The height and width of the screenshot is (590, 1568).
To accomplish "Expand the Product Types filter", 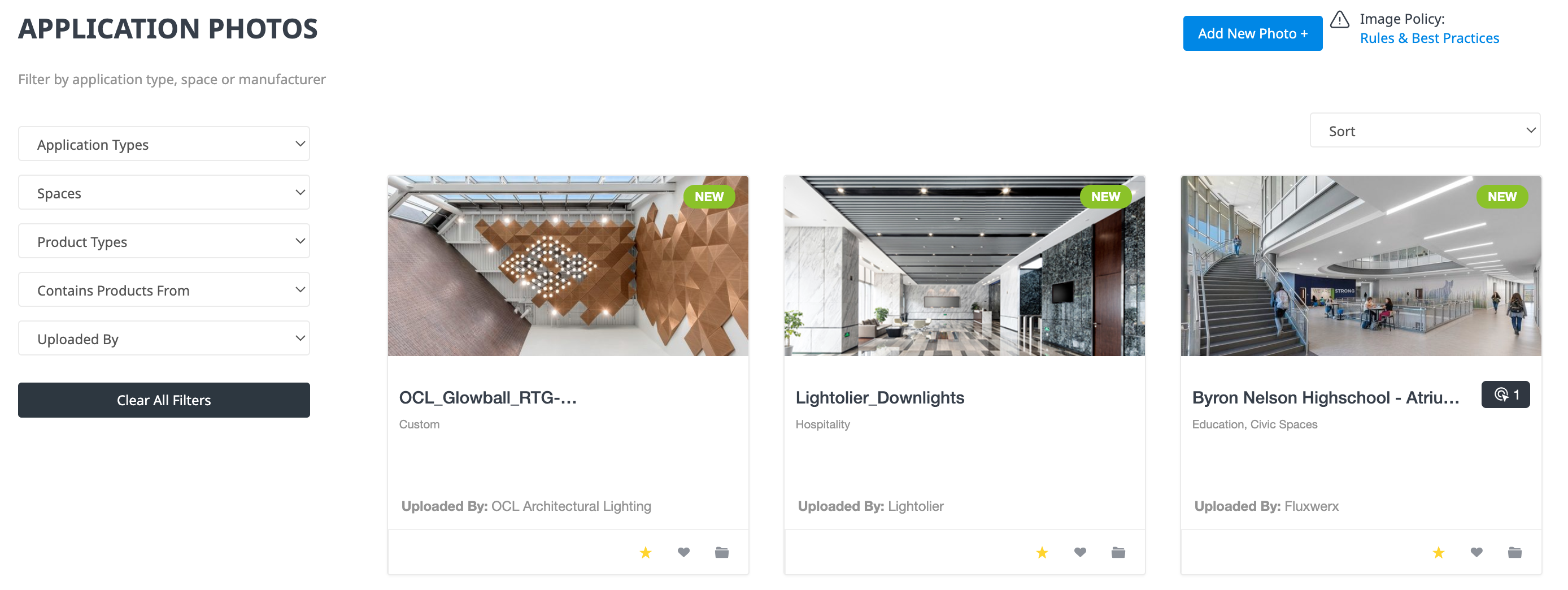I will coord(164,242).
